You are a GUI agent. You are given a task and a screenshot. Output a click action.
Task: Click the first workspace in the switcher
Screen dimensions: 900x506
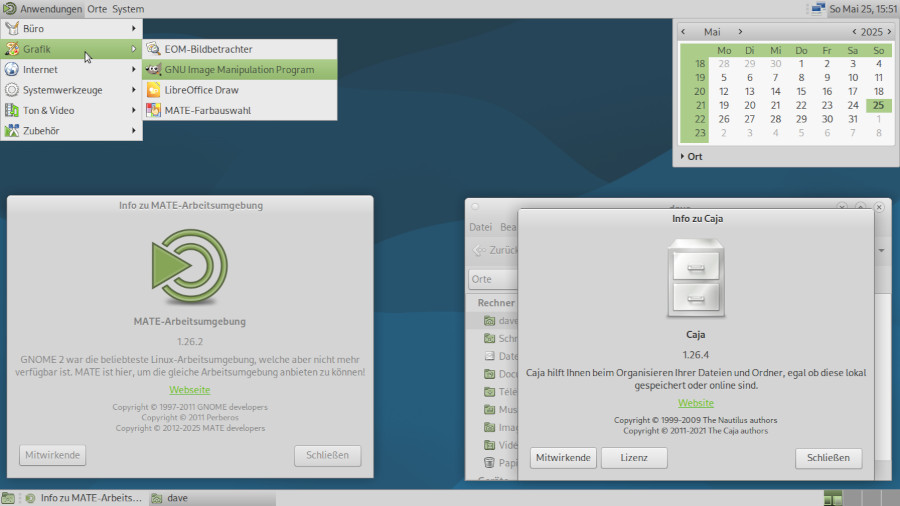[x=832, y=498]
